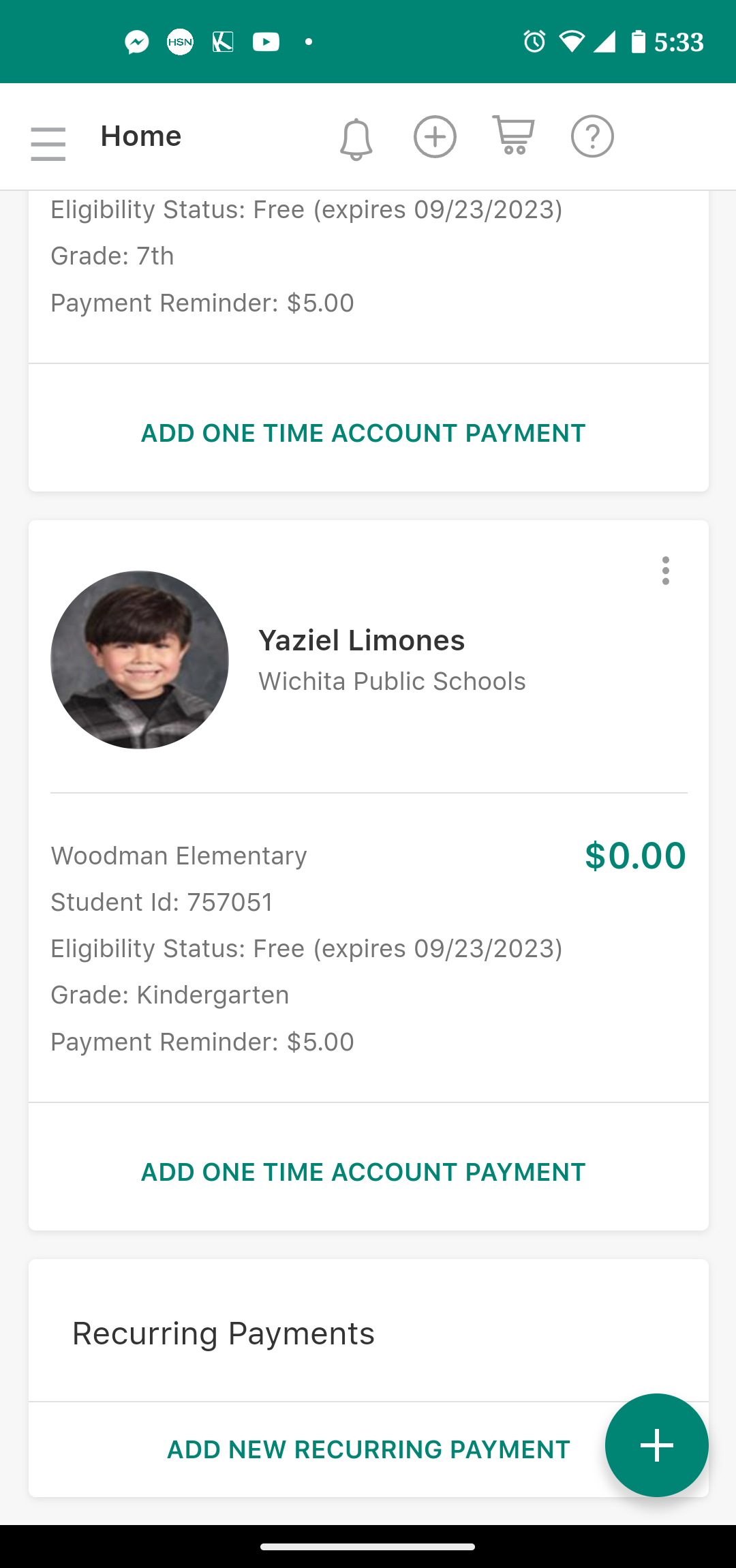
Task: Tap the Home title in header
Action: (141, 136)
